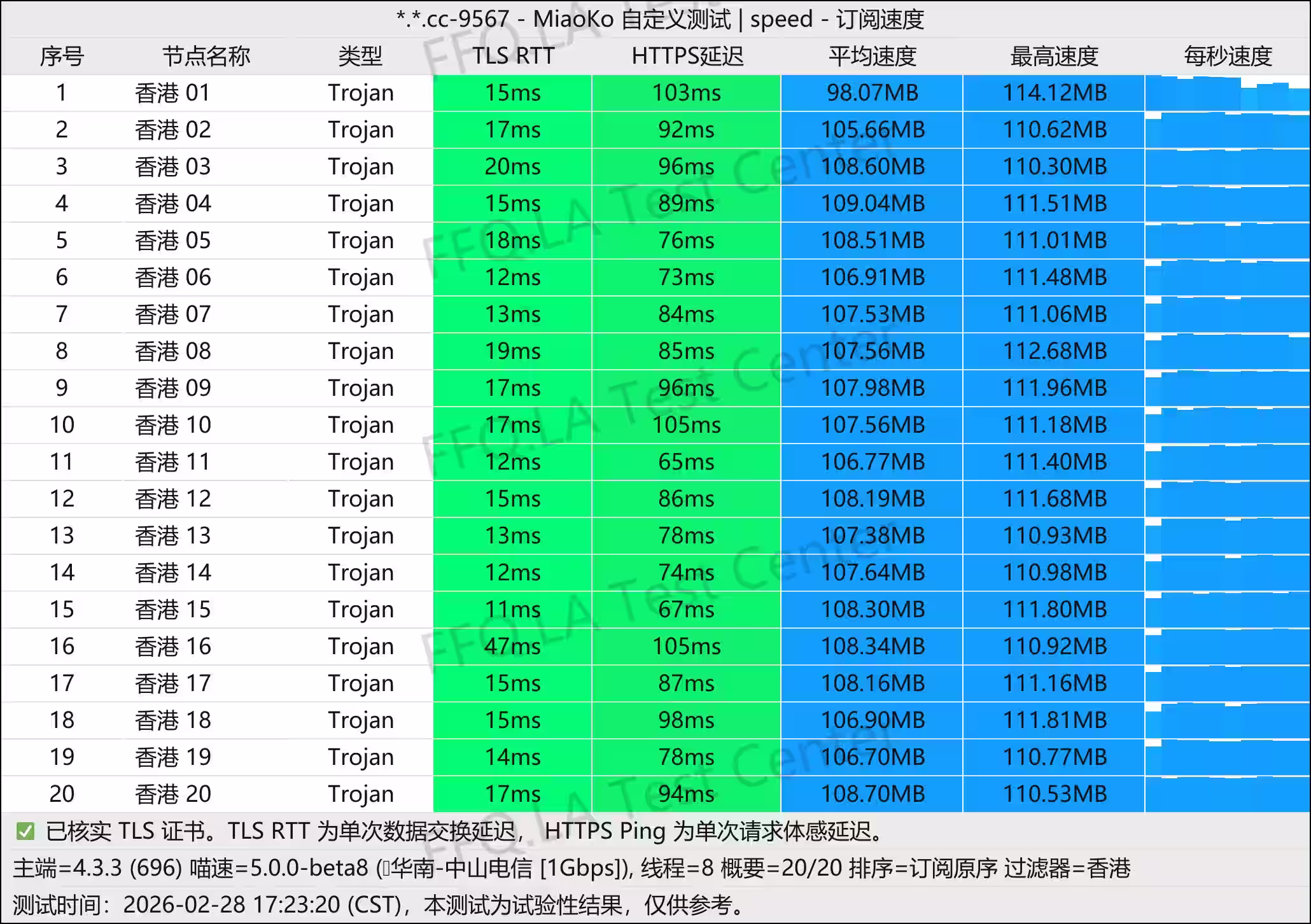Image resolution: width=1311 pixels, height=924 pixels.
Task: Click the TLS RTT column header
Action: pyautogui.click(x=513, y=56)
